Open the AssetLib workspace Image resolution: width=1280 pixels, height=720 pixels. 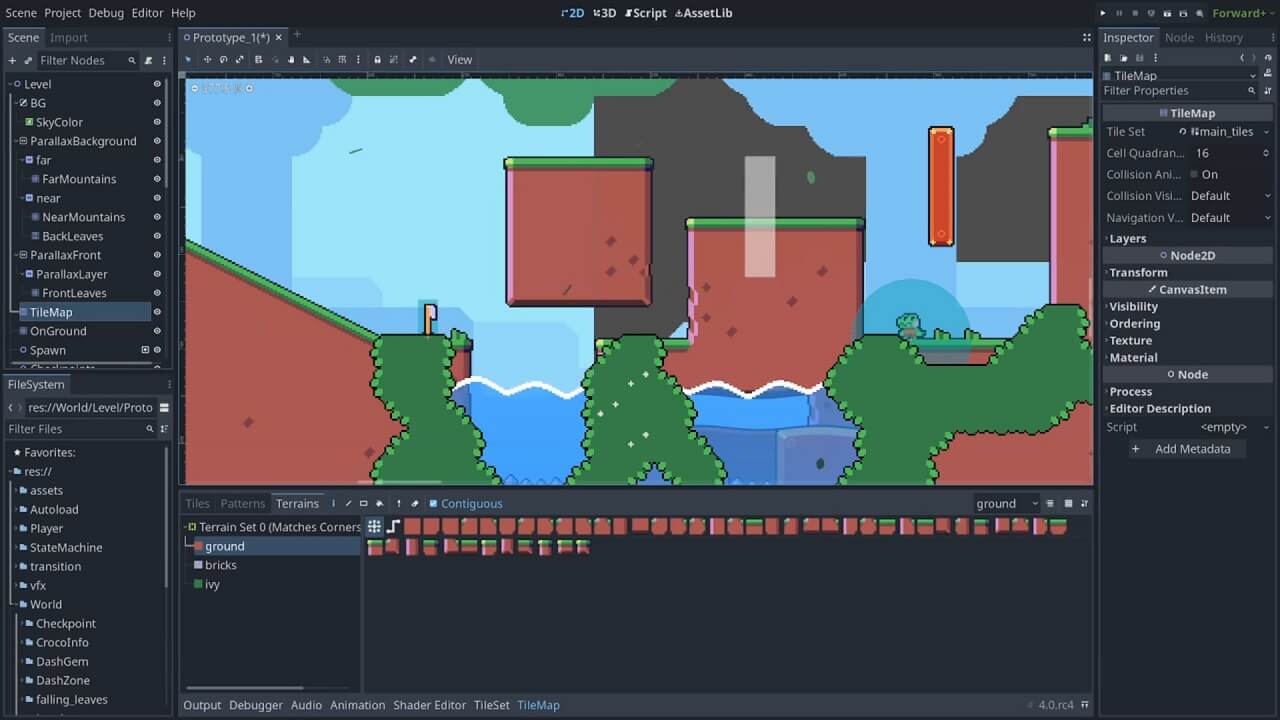(704, 13)
